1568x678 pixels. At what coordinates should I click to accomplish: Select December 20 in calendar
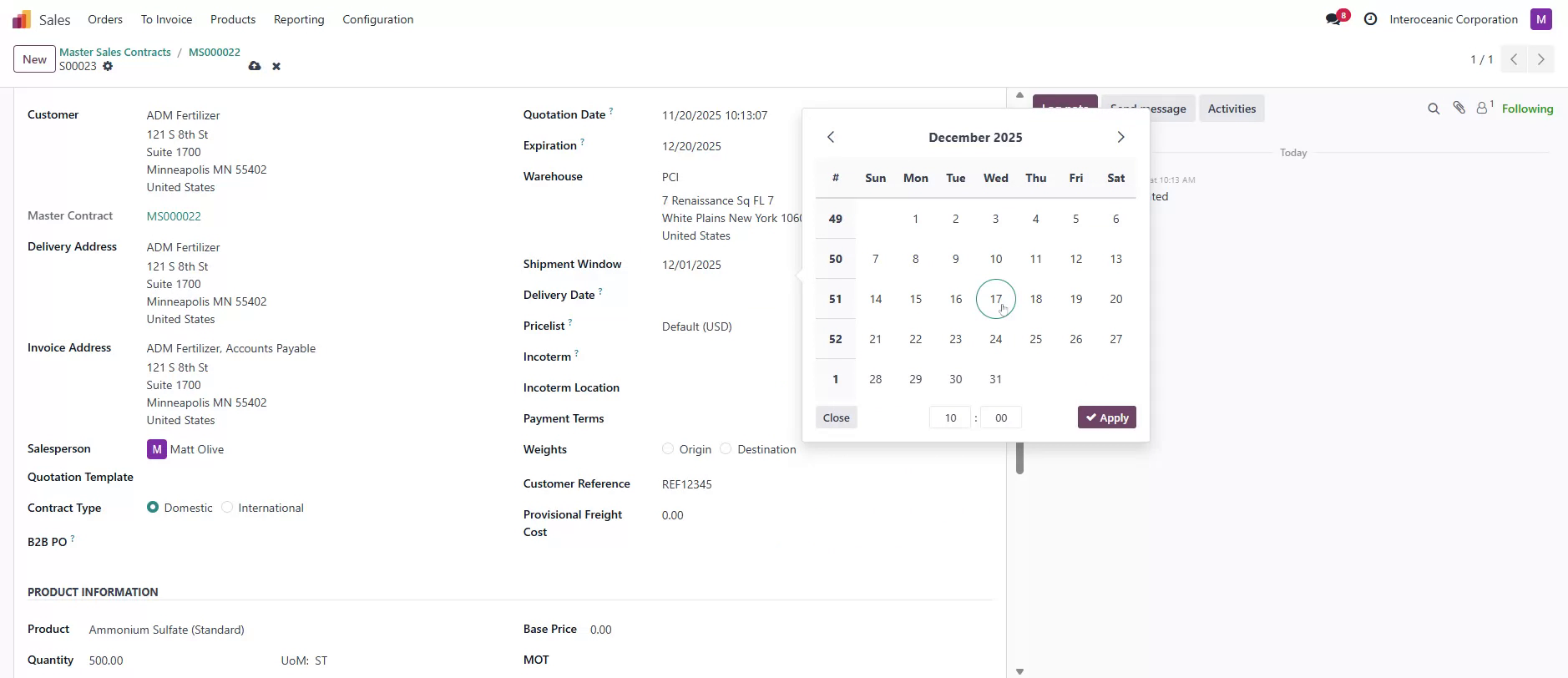pos(1115,299)
